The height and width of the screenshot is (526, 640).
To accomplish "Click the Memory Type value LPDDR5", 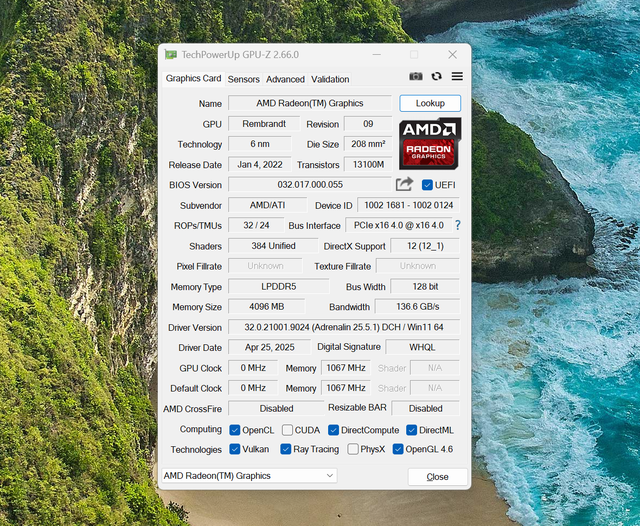I will pyautogui.click(x=279, y=286).
